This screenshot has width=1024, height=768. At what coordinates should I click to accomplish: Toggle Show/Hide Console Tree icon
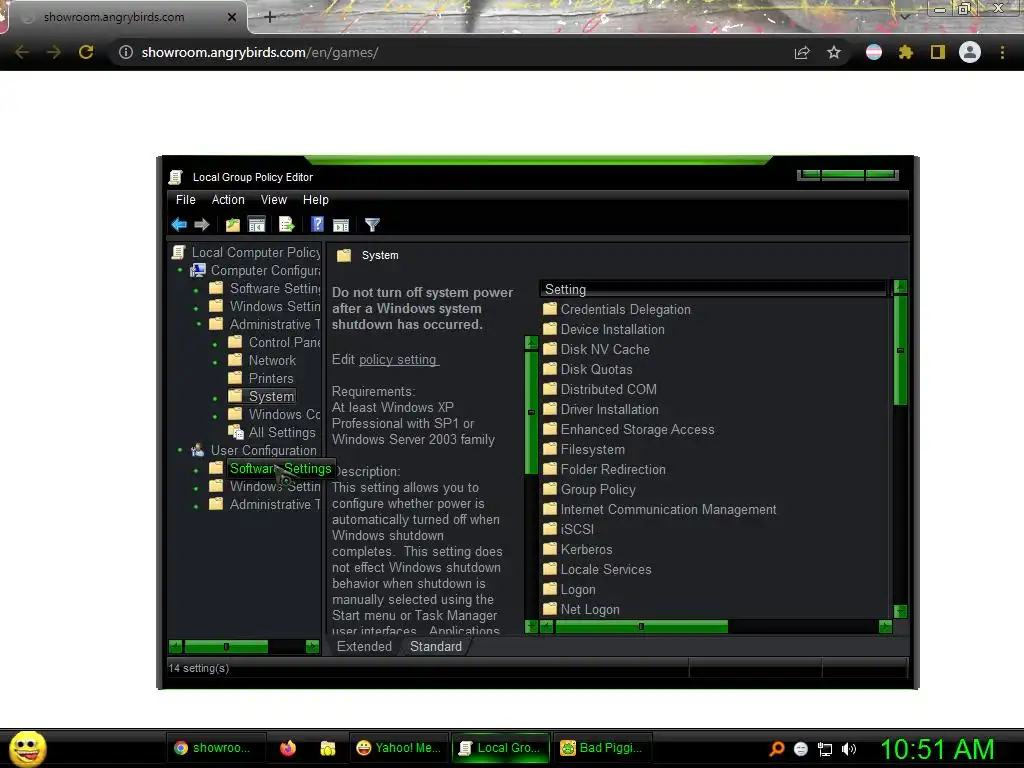pyautogui.click(x=257, y=225)
